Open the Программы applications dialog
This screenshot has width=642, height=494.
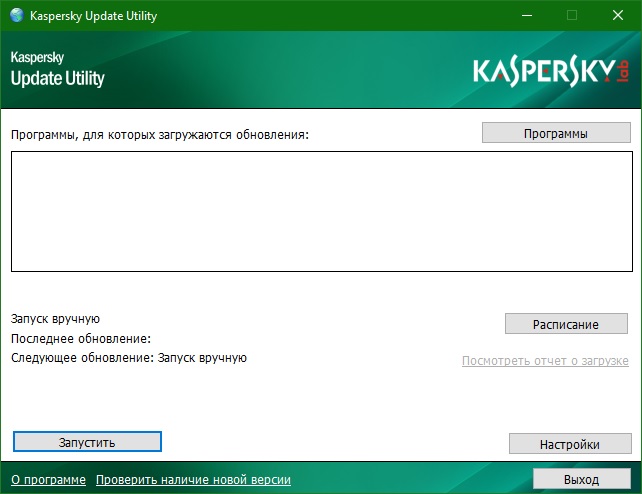pos(556,133)
